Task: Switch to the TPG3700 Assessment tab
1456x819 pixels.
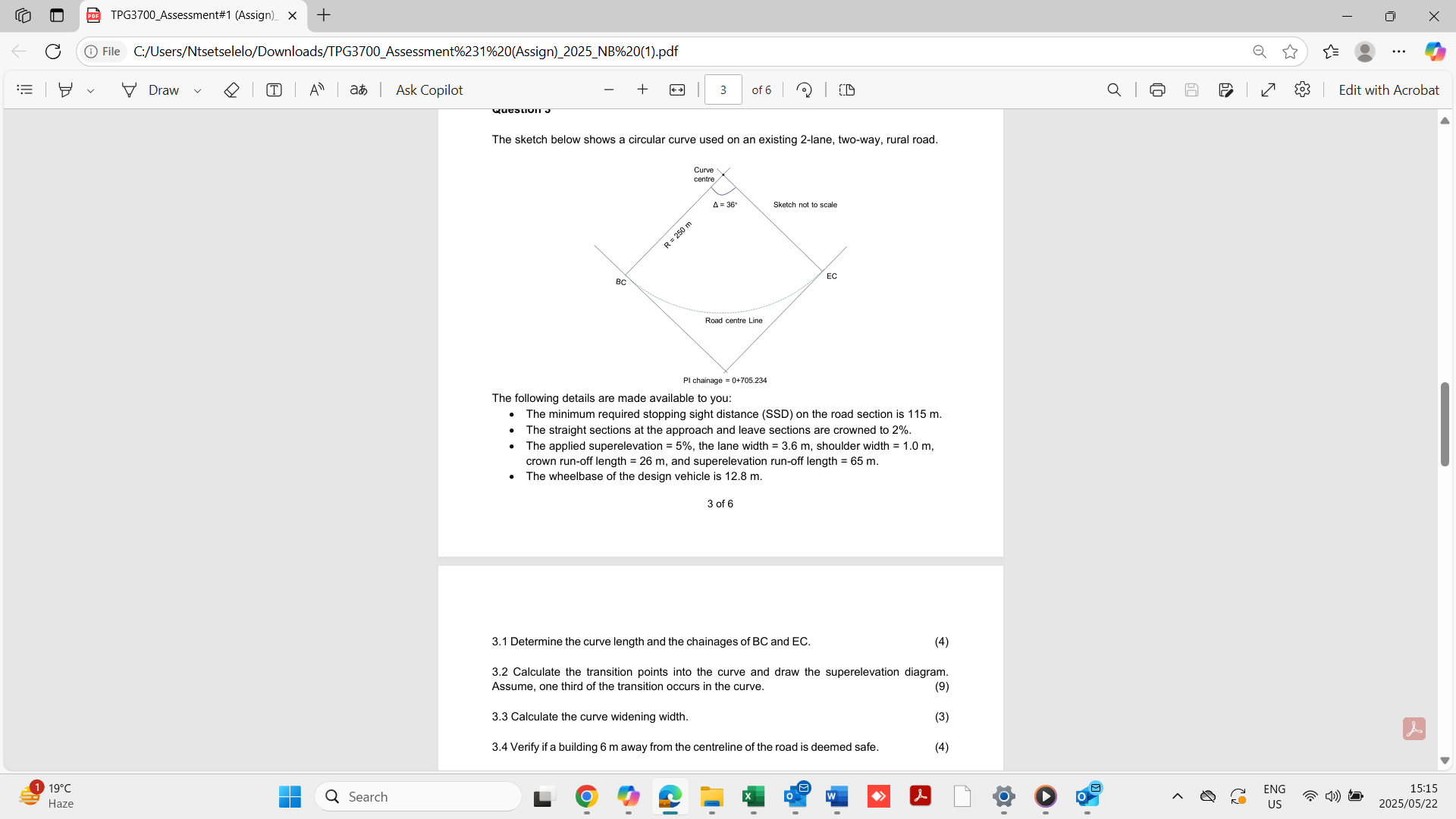Action: (x=190, y=15)
